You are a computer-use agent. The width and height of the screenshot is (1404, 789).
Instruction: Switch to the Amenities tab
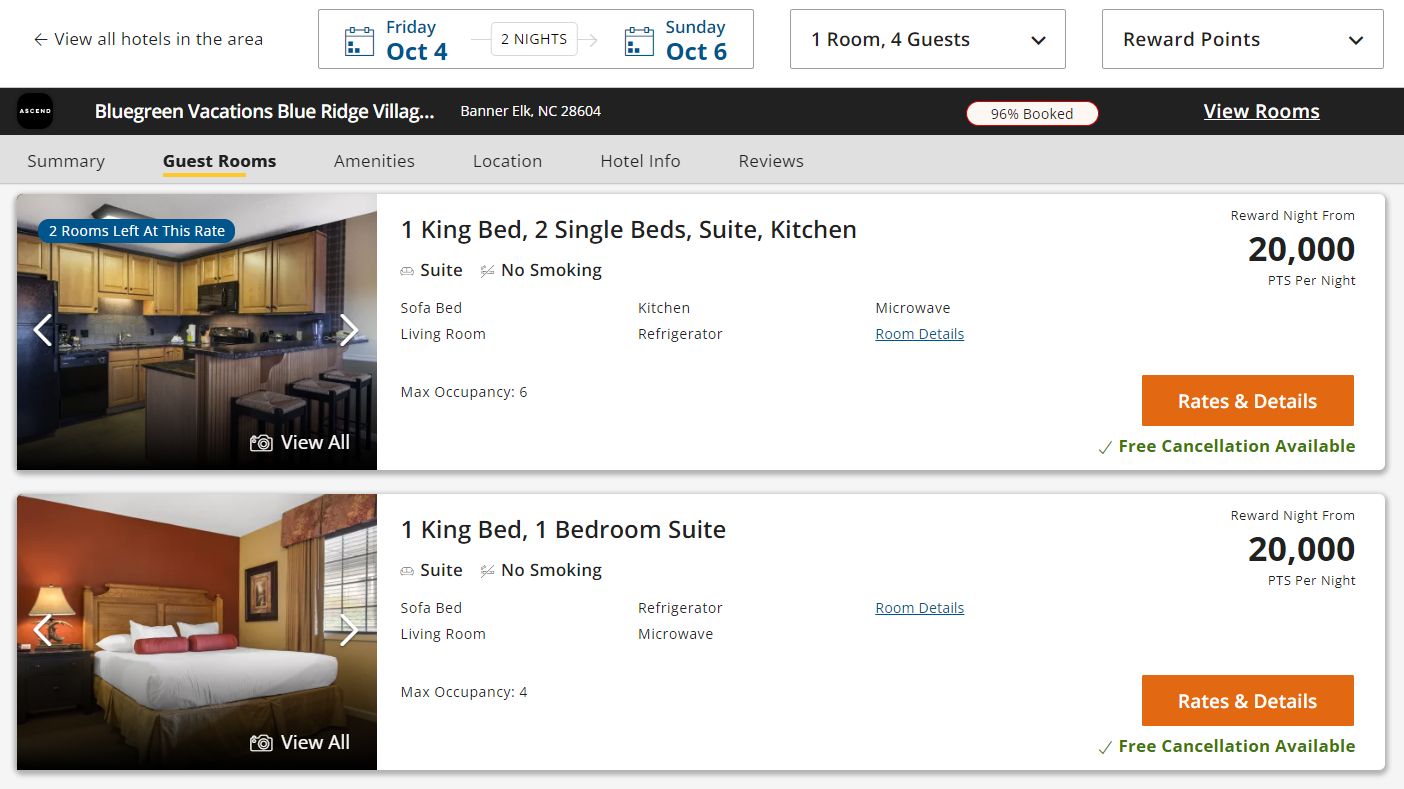(x=374, y=161)
